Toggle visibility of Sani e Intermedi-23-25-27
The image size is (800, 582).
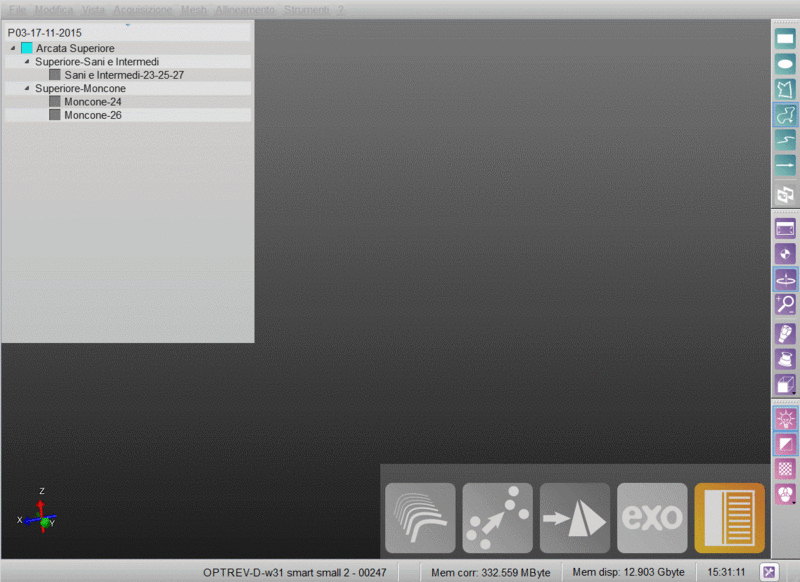(54, 74)
